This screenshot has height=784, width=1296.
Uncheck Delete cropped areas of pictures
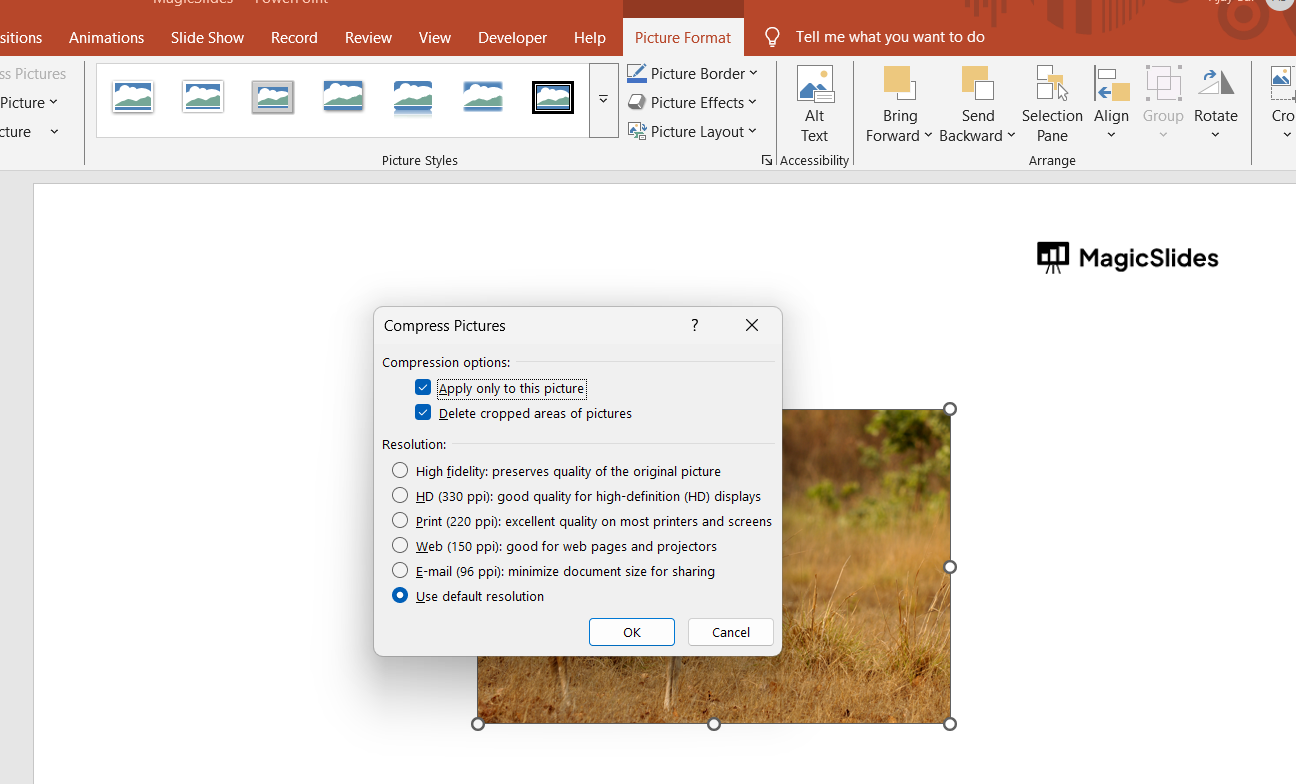coord(423,413)
